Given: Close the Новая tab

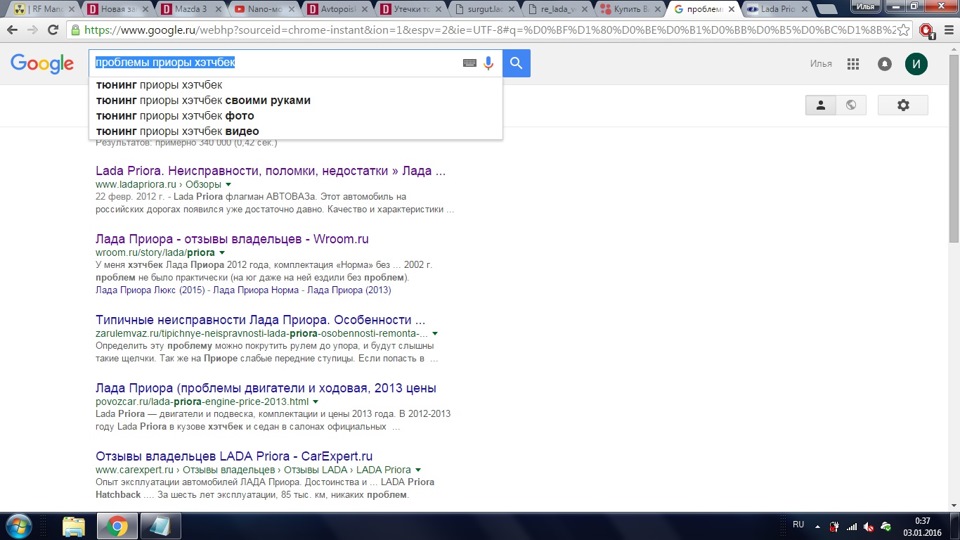Looking at the screenshot, I should [x=145, y=9].
